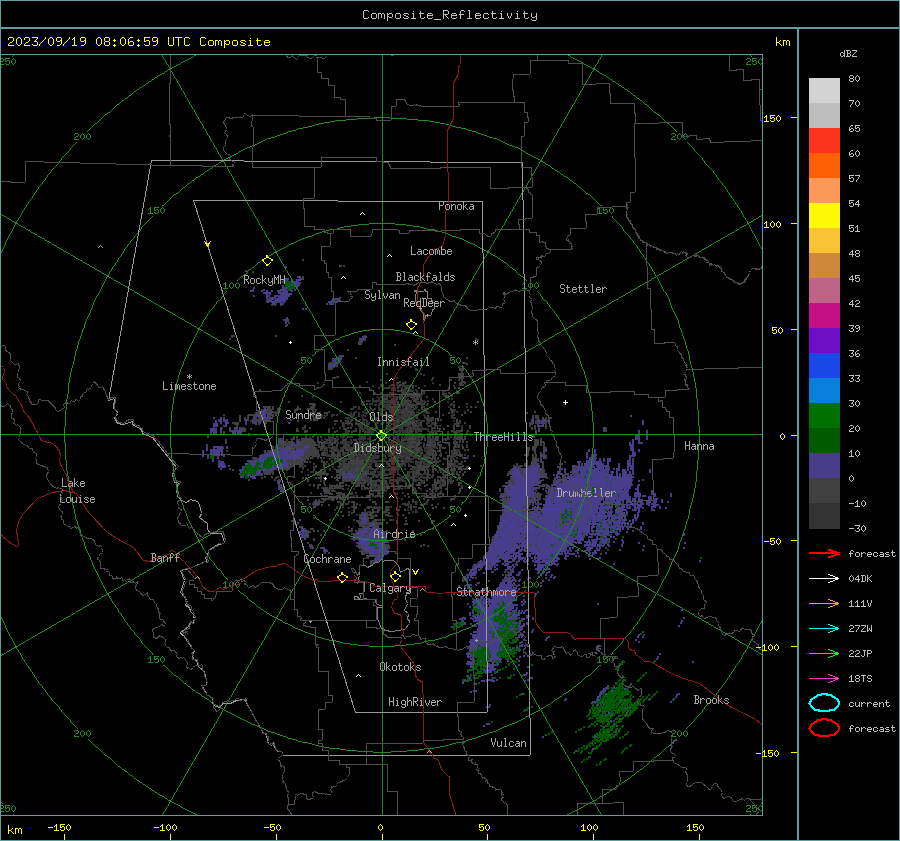Screen dimensions: 900x841
Task: Select the light gray 80-70 dBZ swatch
Action: click(824, 91)
